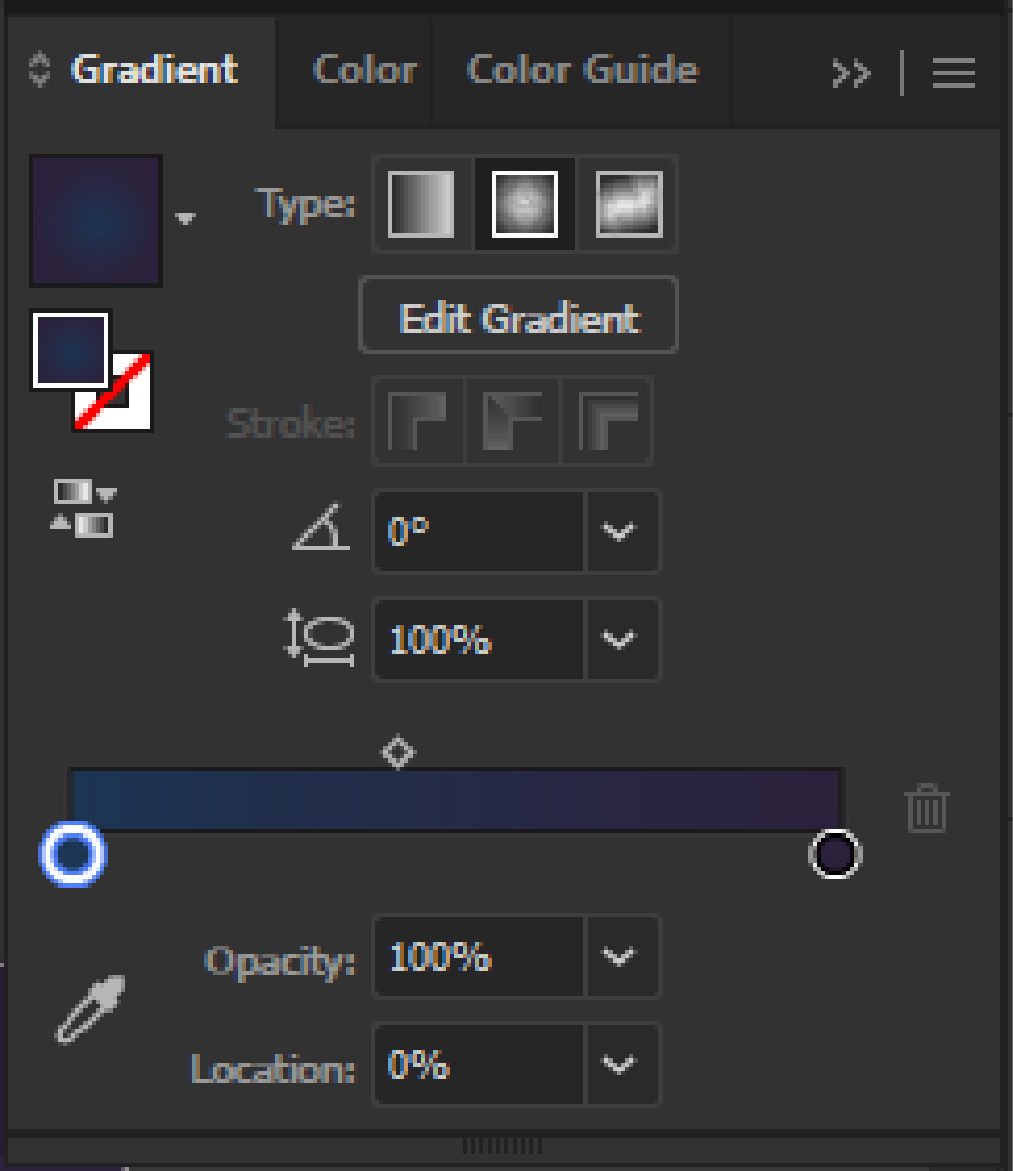This screenshot has height=1171, width=1013.
Task: Select the left blue gradient stop
Action: point(73,855)
